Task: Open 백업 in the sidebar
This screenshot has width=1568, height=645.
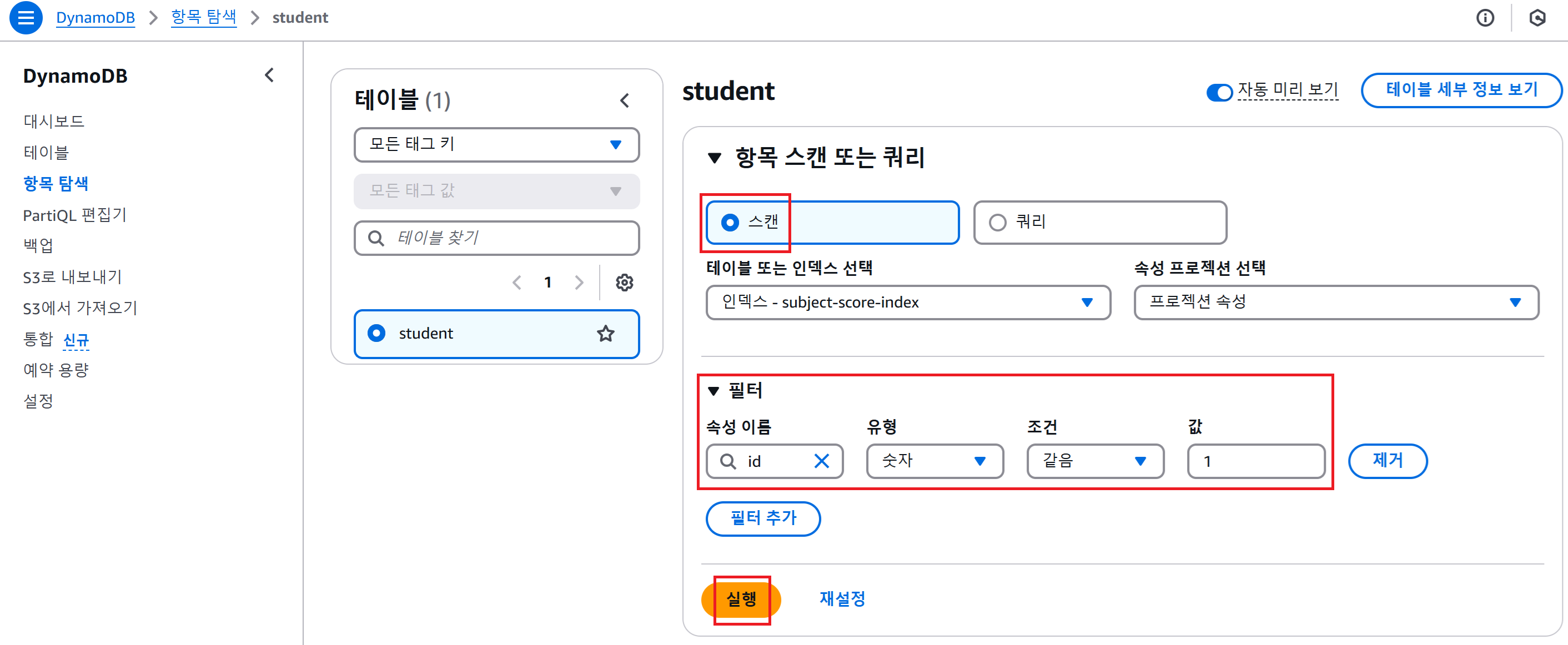Action: [38, 246]
